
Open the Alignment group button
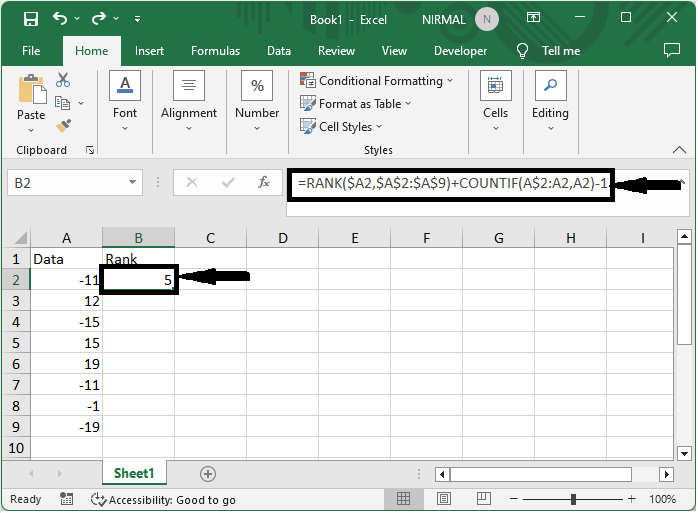tap(189, 102)
